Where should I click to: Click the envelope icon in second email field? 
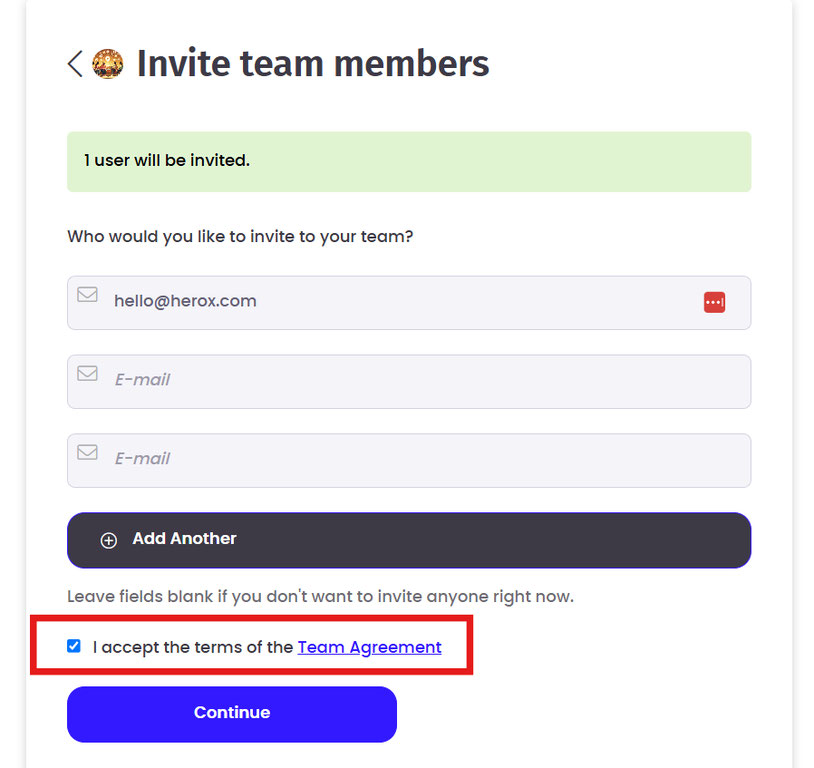click(88, 373)
